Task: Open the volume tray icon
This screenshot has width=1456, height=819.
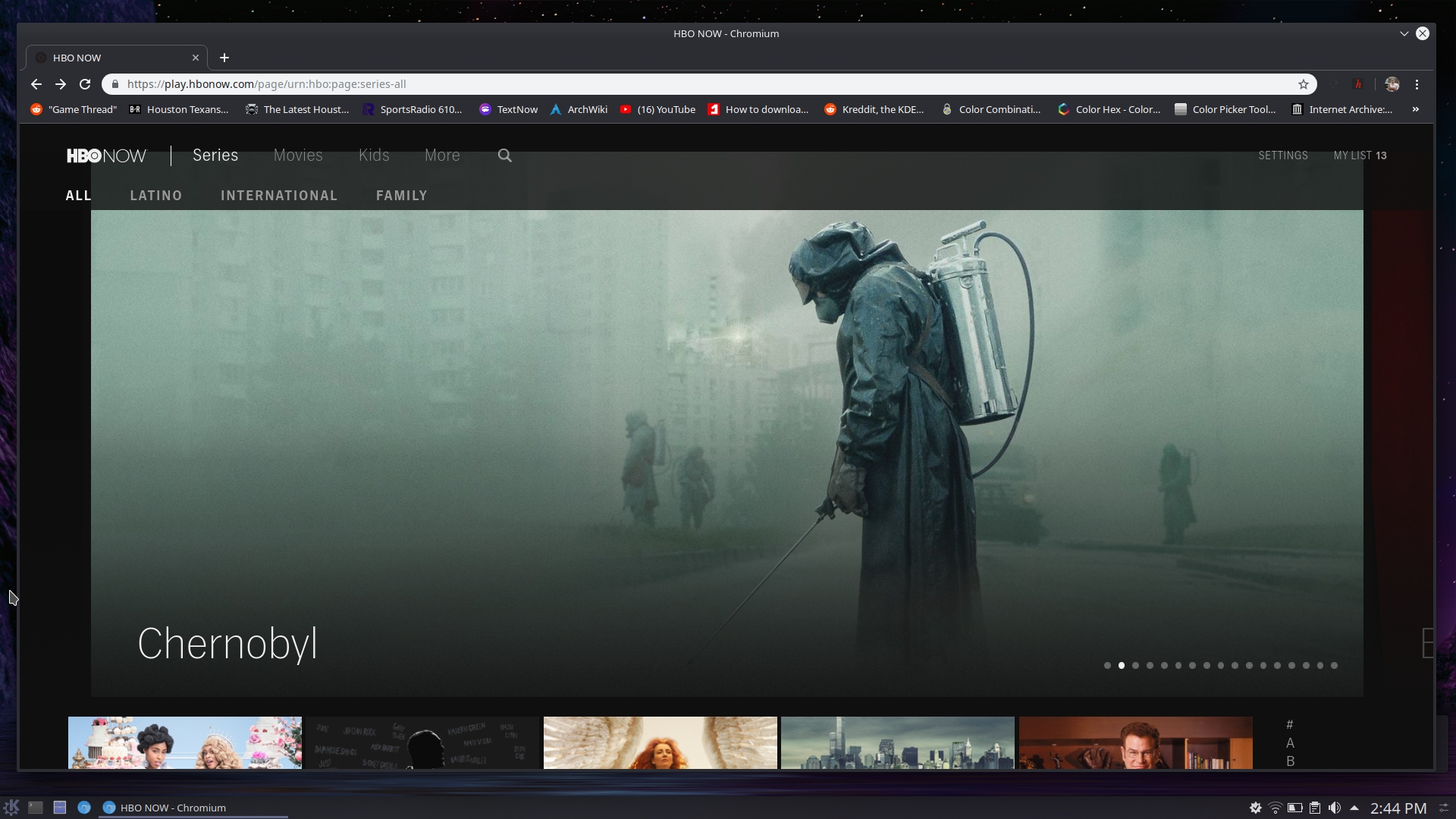Action: pos(1335,808)
